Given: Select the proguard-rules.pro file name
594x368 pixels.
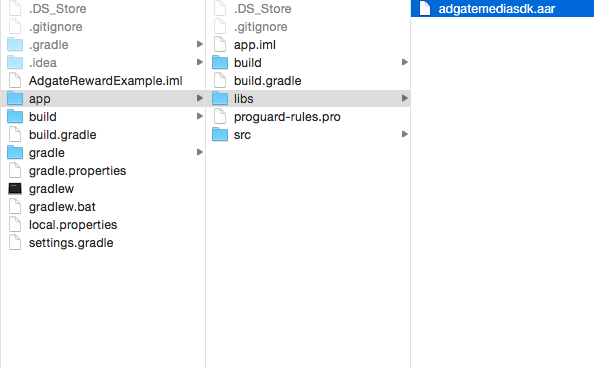Looking at the screenshot, I should (x=287, y=117).
